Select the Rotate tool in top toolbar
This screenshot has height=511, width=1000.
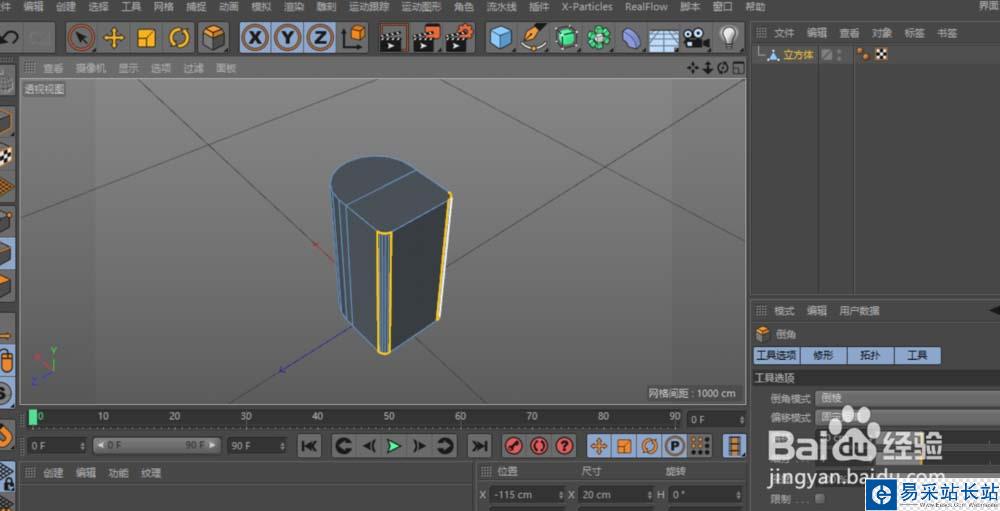pyautogui.click(x=179, y=39)
